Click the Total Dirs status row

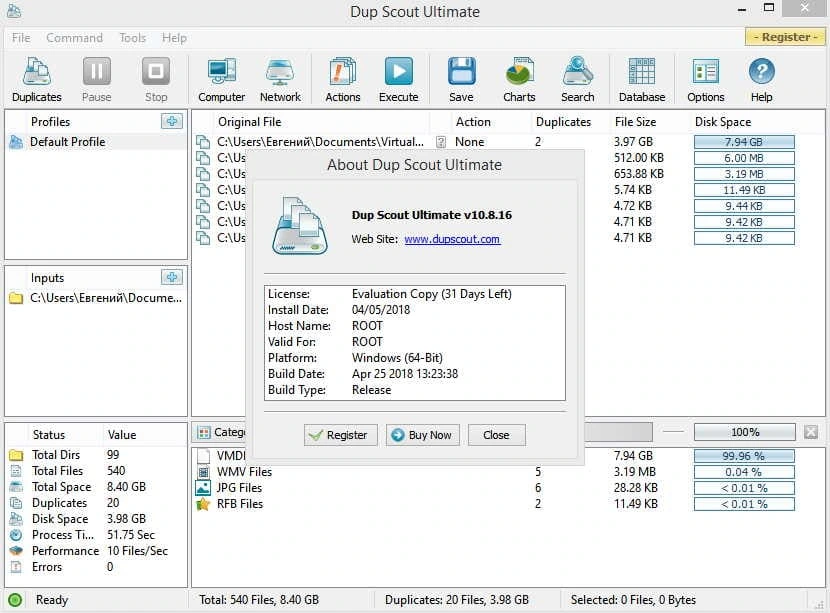click(96, 455)
